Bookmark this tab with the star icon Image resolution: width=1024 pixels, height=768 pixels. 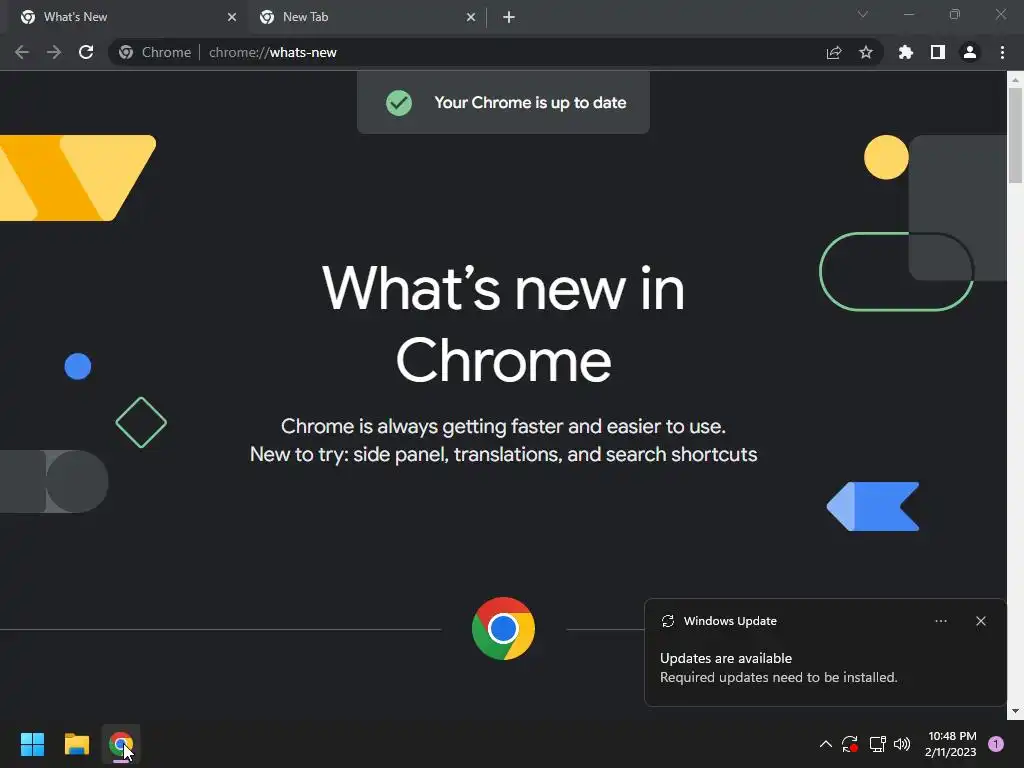point(866,52)
